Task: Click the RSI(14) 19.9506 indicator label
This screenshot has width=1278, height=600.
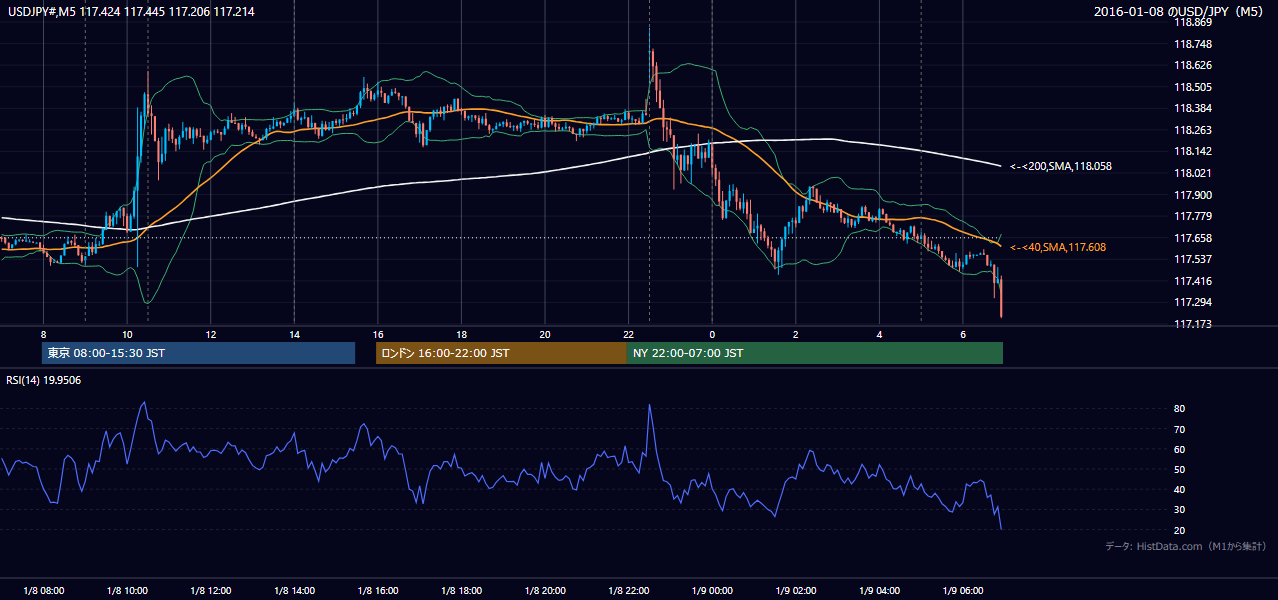Action: point(45,380)
